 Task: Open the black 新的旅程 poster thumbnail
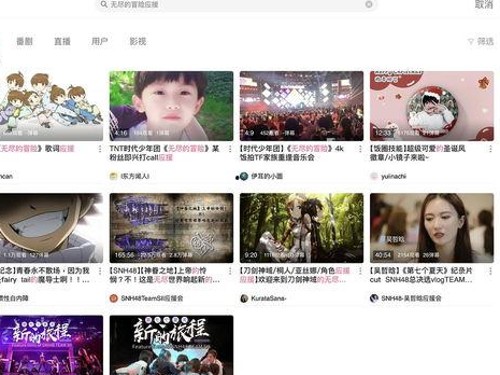click(x=171, y=345)
